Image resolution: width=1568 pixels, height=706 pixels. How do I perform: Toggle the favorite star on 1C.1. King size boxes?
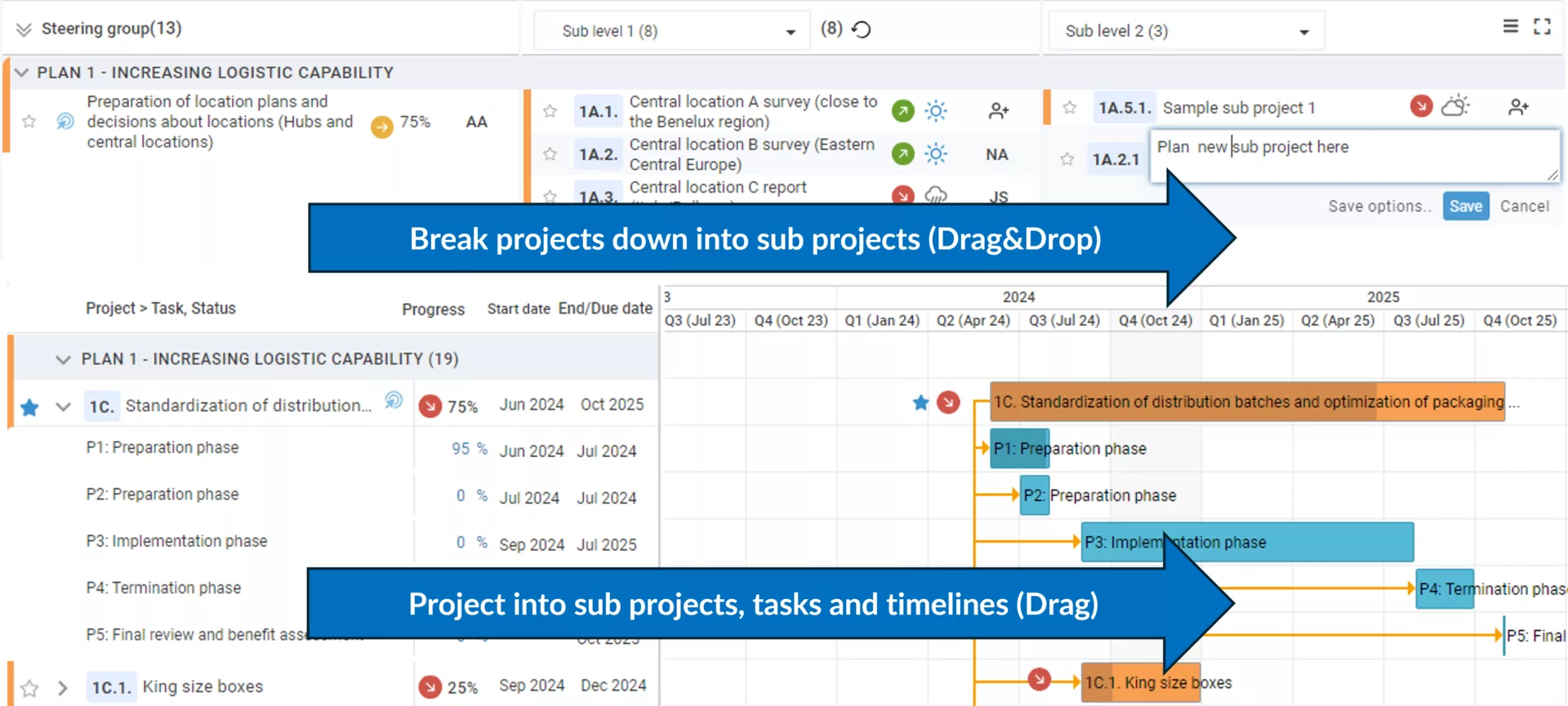point(30,688)
